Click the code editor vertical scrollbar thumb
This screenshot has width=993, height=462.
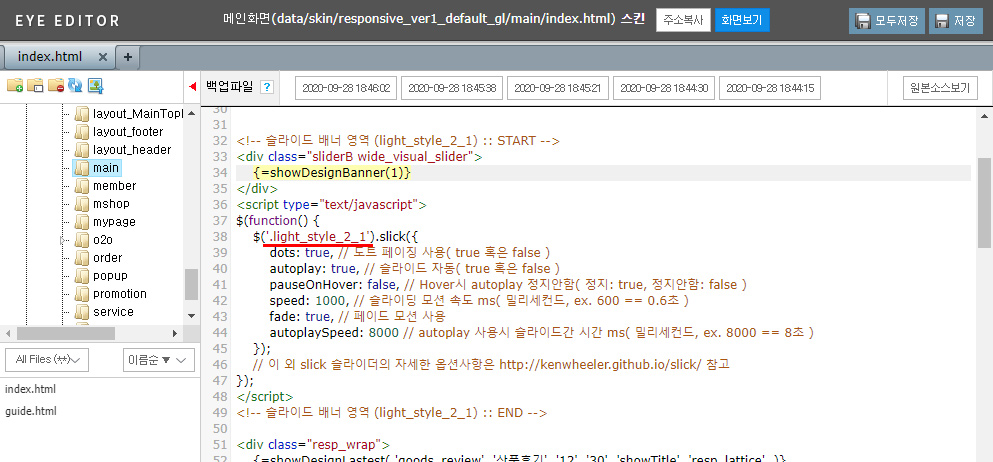tap(985, 203)
